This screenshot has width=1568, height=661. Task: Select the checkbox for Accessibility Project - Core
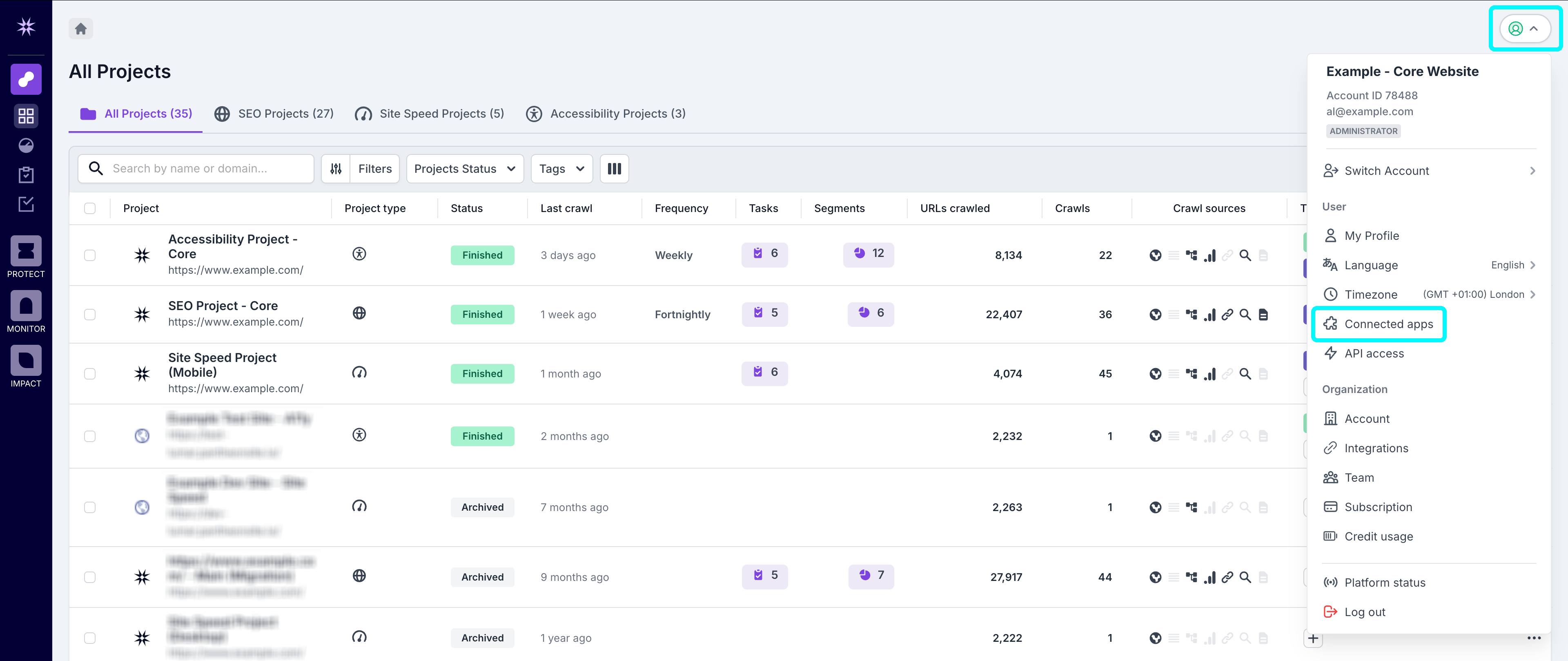[x=89, y=255]
